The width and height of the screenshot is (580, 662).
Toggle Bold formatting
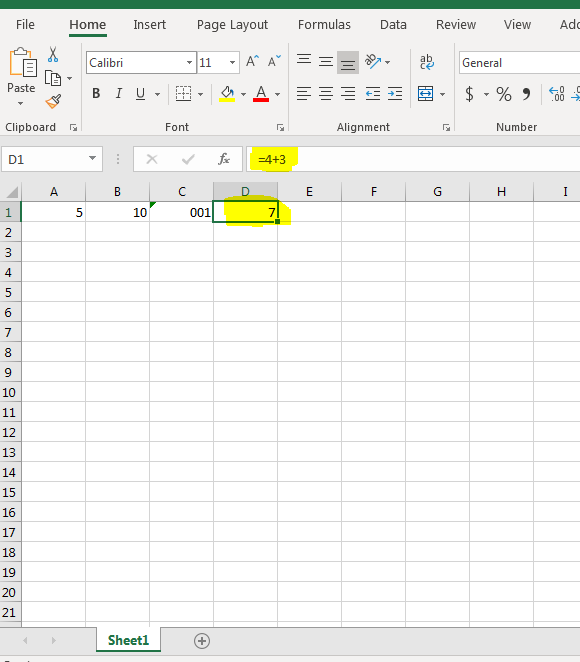click(x=96, y=93)
